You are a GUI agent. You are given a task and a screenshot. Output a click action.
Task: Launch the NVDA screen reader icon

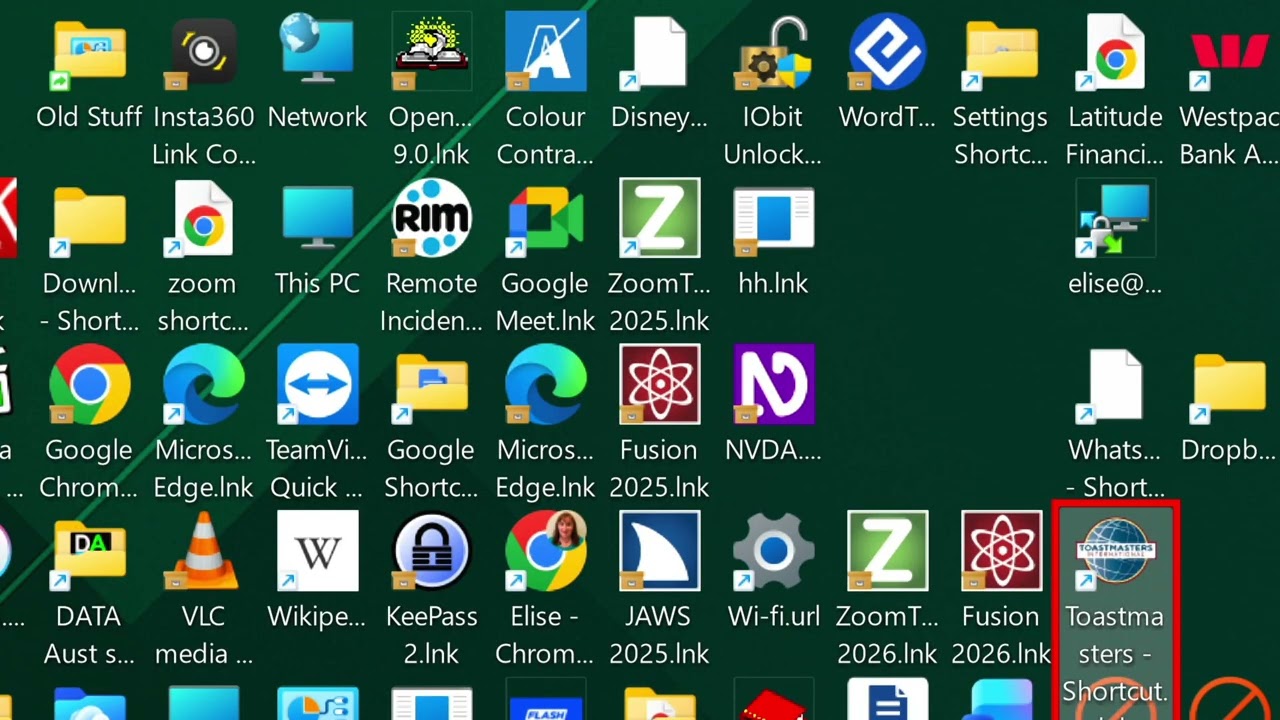tap(773, 385)
